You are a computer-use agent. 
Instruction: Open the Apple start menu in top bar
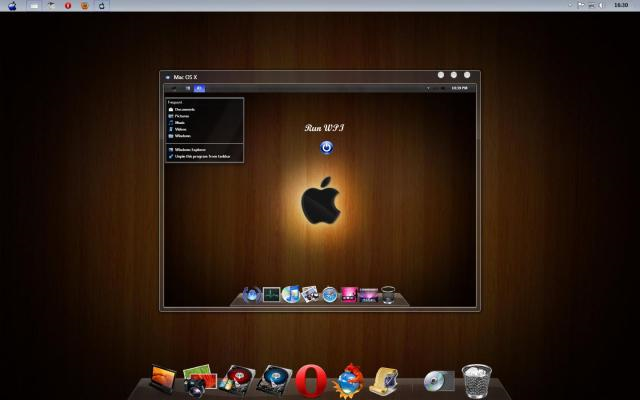tap(12, 6)
